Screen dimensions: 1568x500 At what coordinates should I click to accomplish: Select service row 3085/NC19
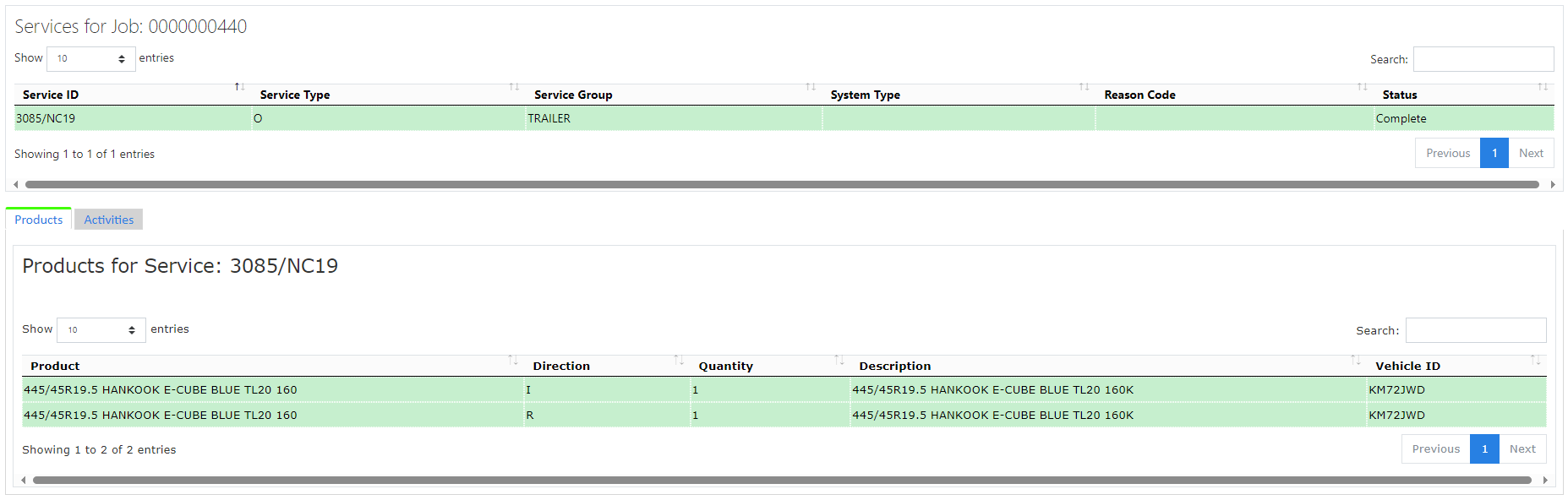(784, 118)
